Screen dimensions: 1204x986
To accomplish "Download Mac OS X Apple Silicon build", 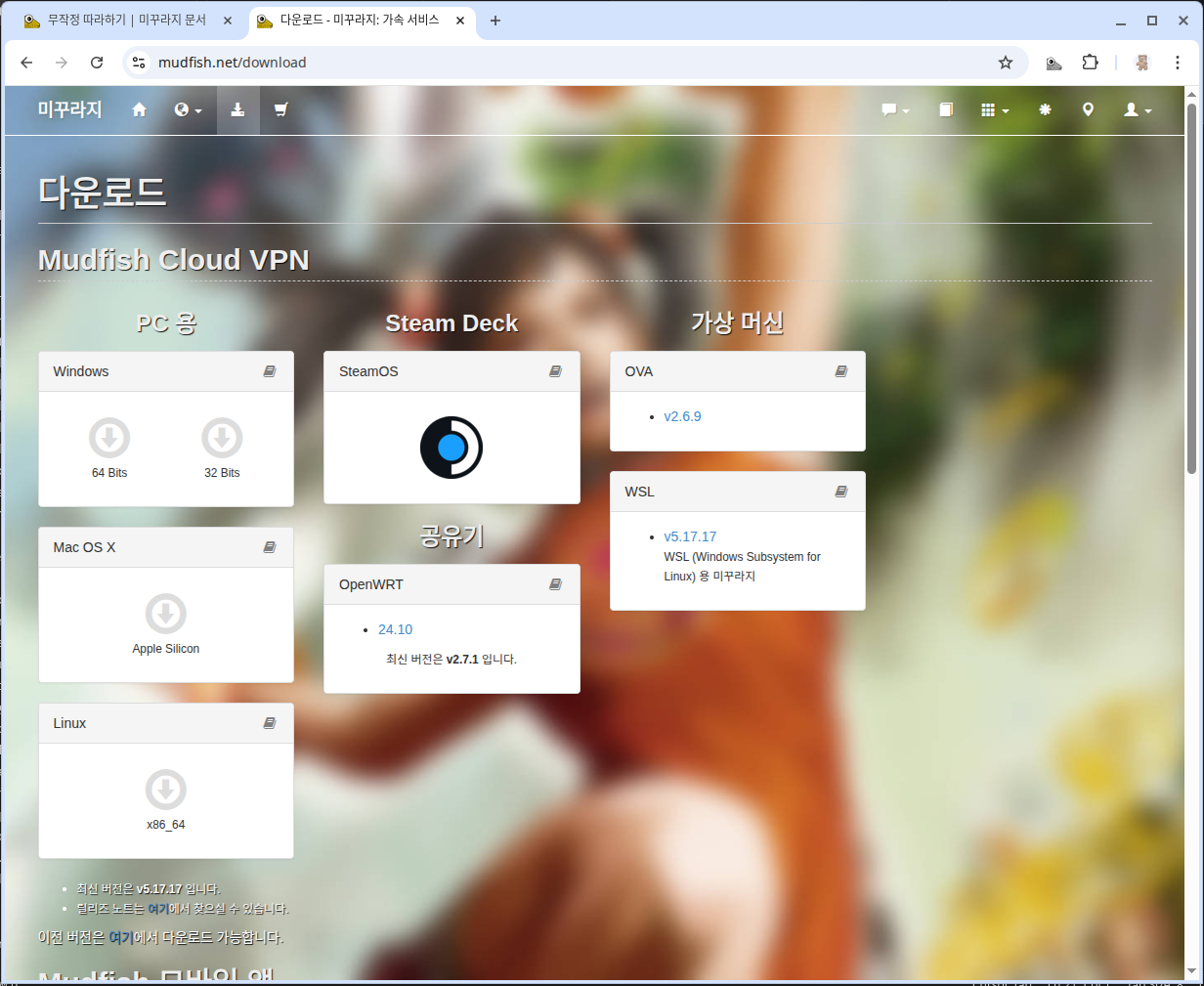I will point(166,614).
